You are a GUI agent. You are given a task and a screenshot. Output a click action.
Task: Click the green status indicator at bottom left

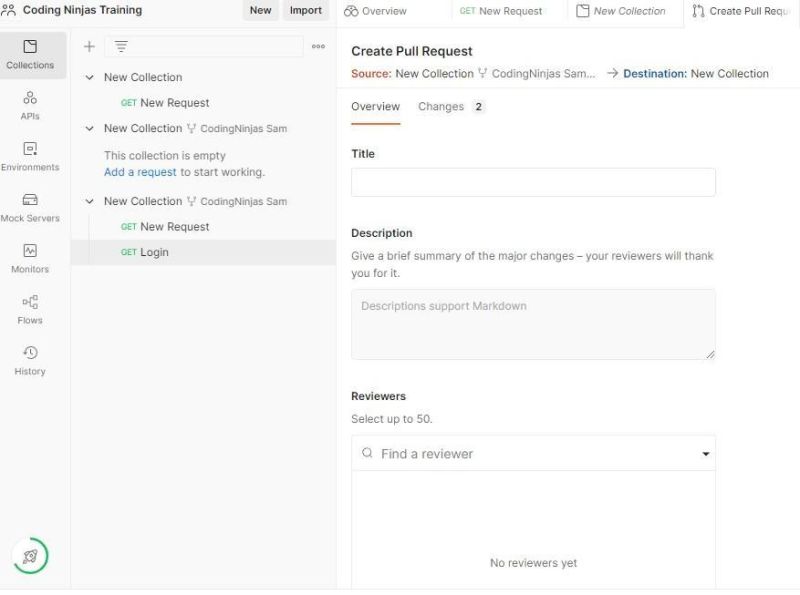click(31, 554)
